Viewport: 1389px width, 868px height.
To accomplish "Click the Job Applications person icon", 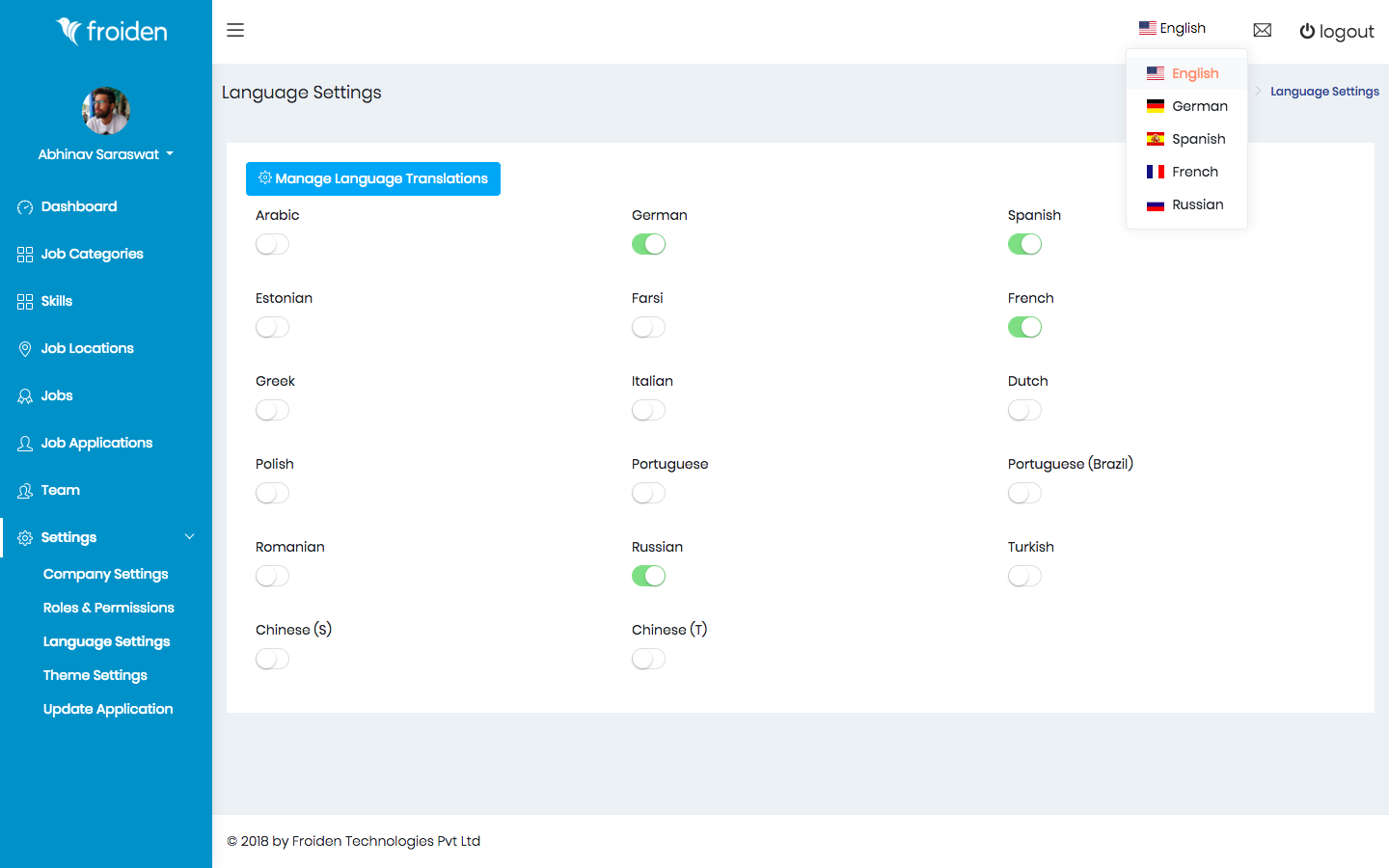I will pos(25,444).
